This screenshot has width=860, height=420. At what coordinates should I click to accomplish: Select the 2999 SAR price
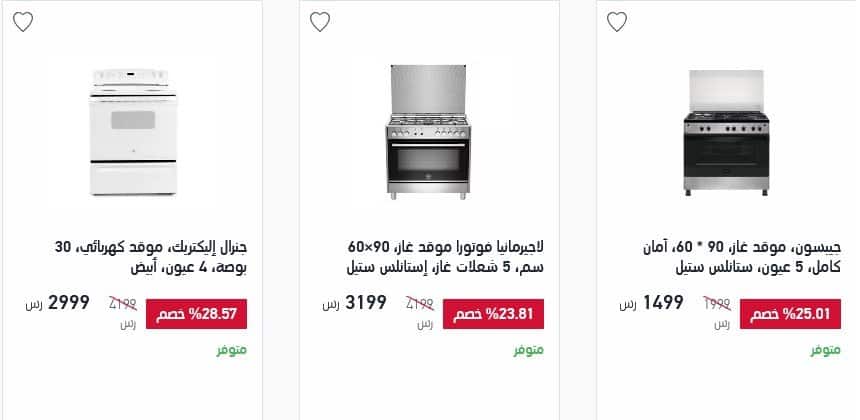click(58, 303)
